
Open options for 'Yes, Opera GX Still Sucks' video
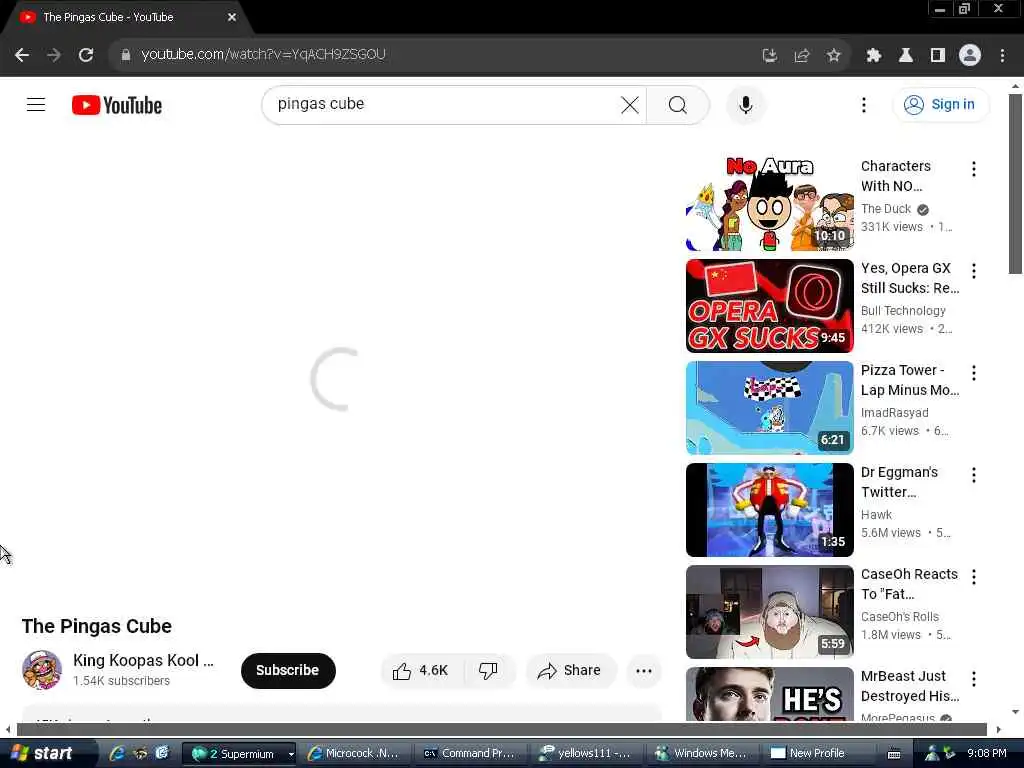(973, 271)
